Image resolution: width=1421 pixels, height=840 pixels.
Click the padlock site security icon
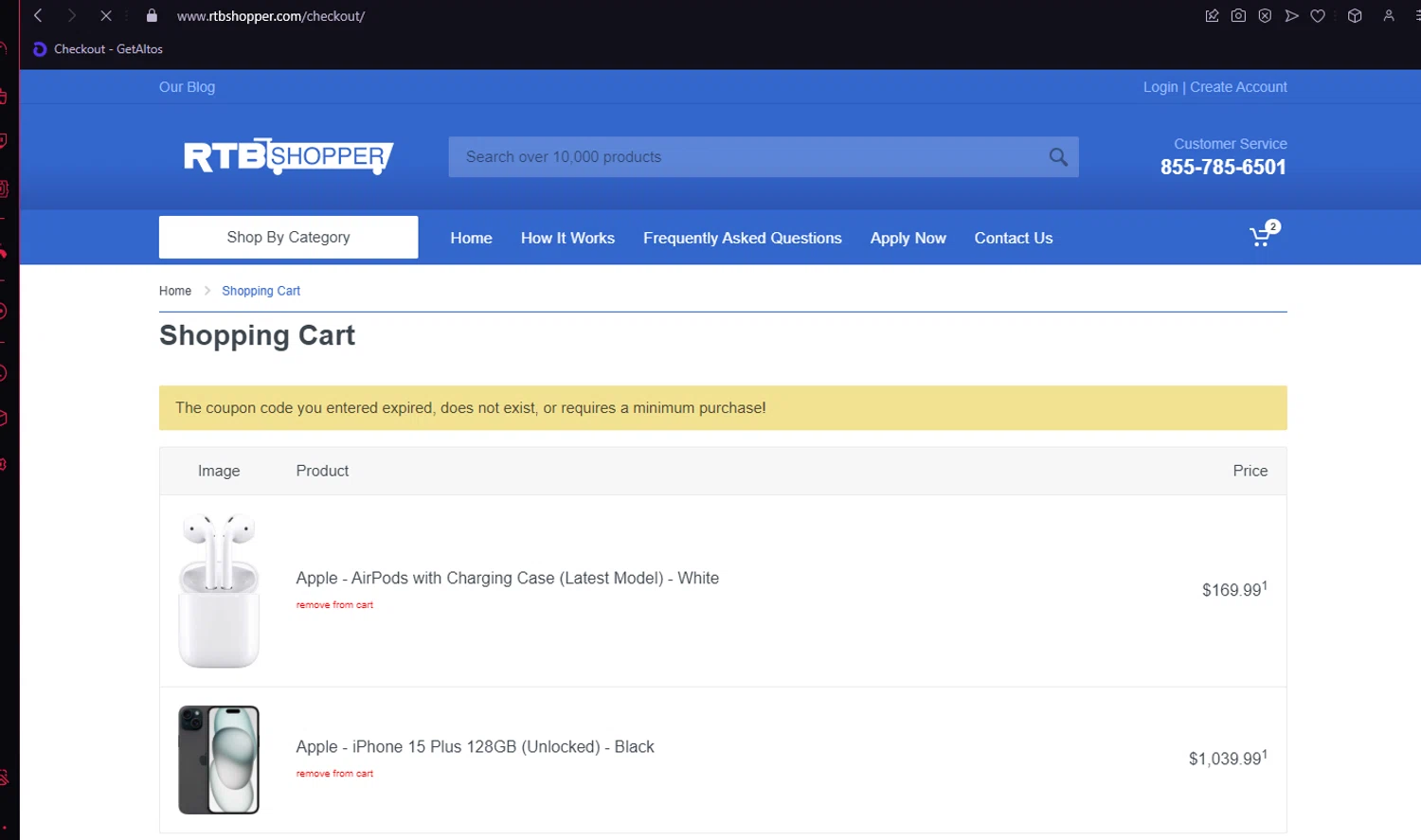(x=152, y=15)
